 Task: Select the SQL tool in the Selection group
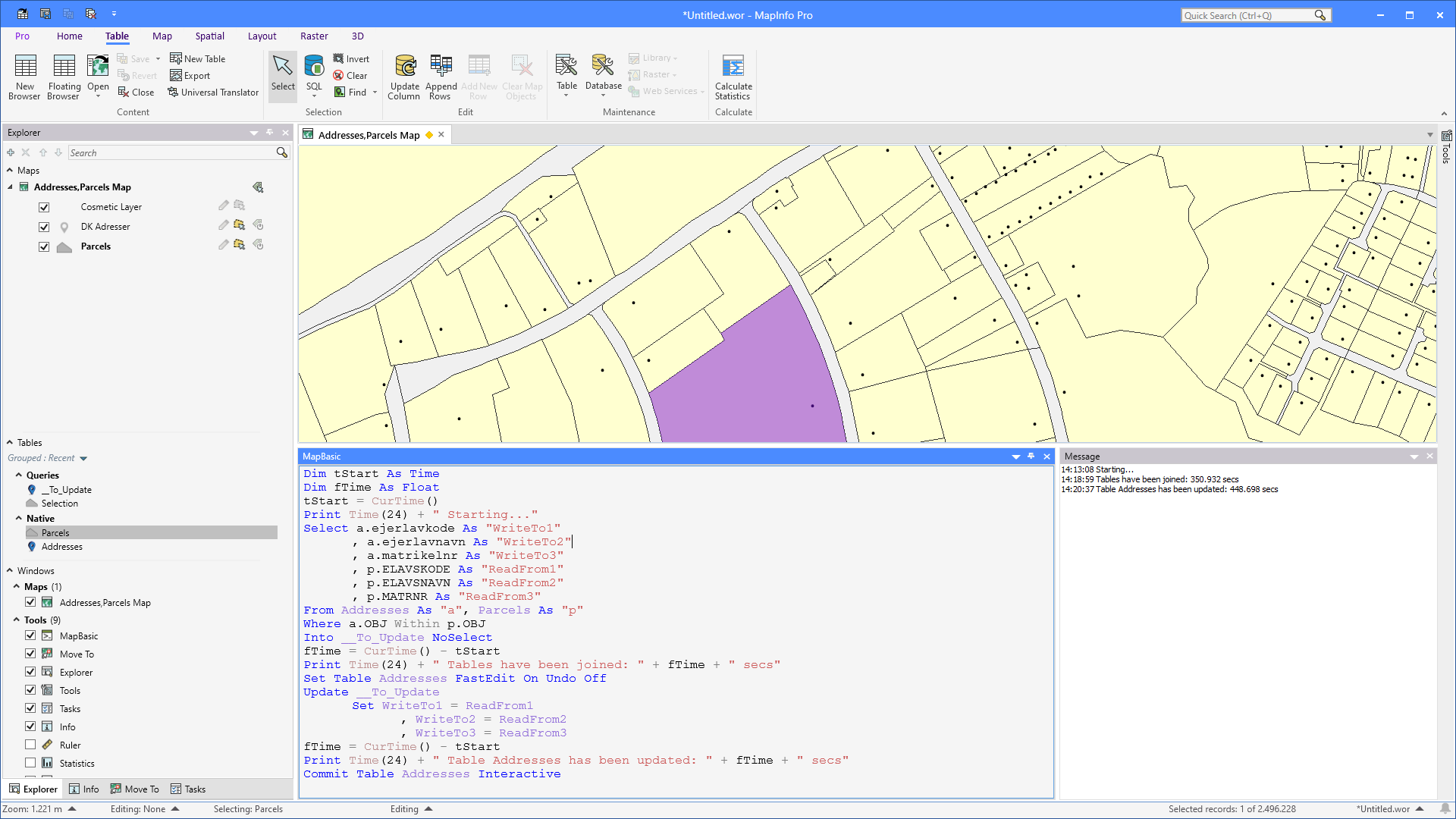pyautogui.click(x=313, y=76)
